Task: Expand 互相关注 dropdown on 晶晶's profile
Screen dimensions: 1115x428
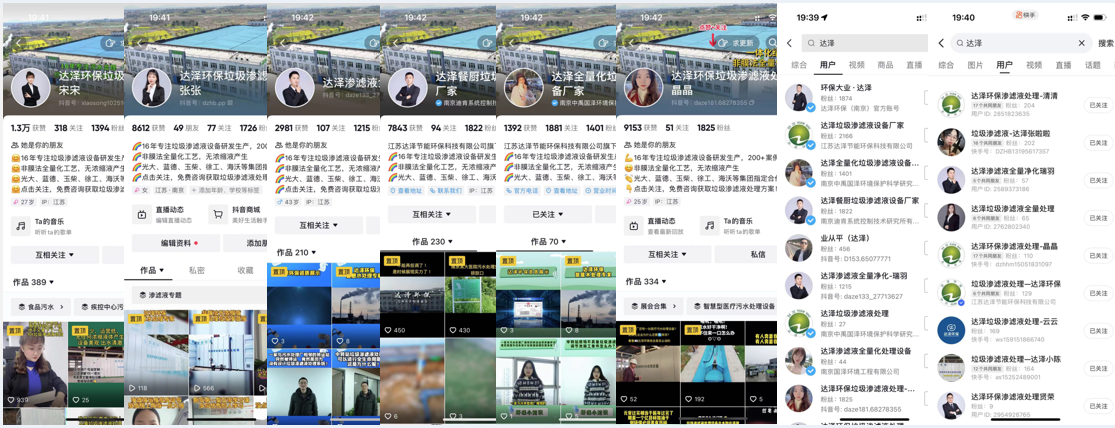Action: (667, 254)
